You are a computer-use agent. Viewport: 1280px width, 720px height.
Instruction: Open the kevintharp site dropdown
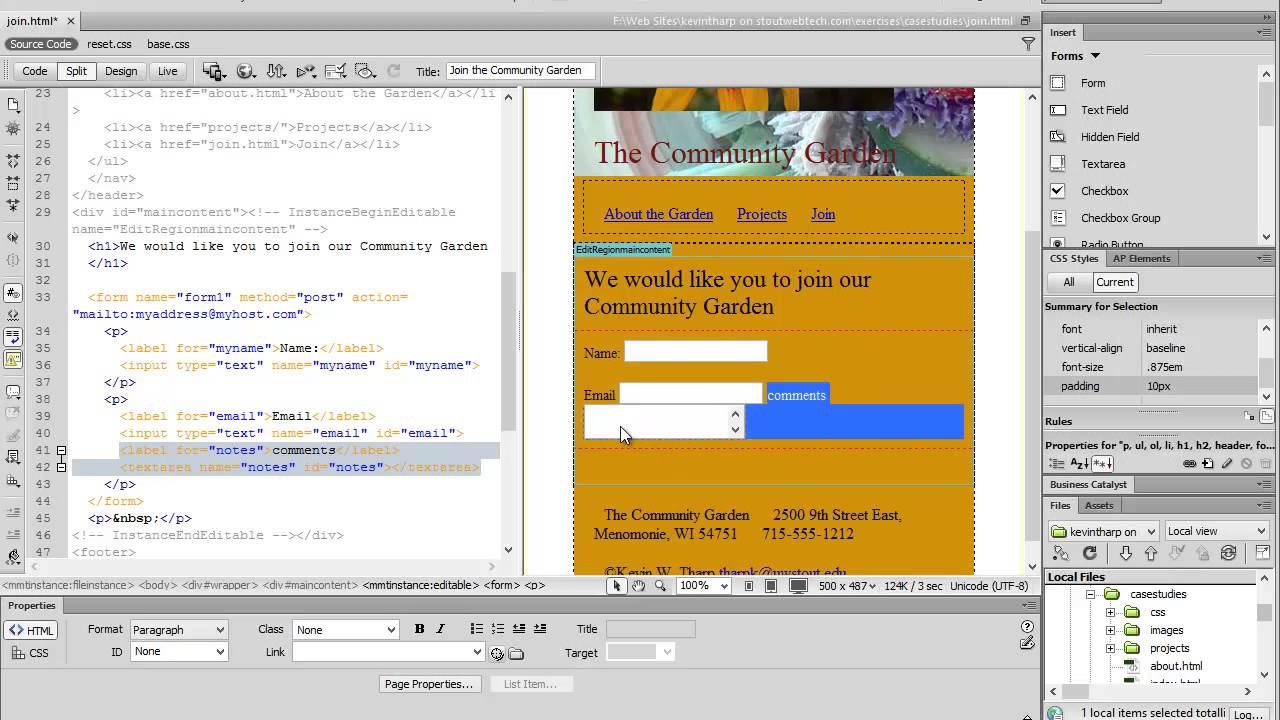click(x=1103, y=531)
